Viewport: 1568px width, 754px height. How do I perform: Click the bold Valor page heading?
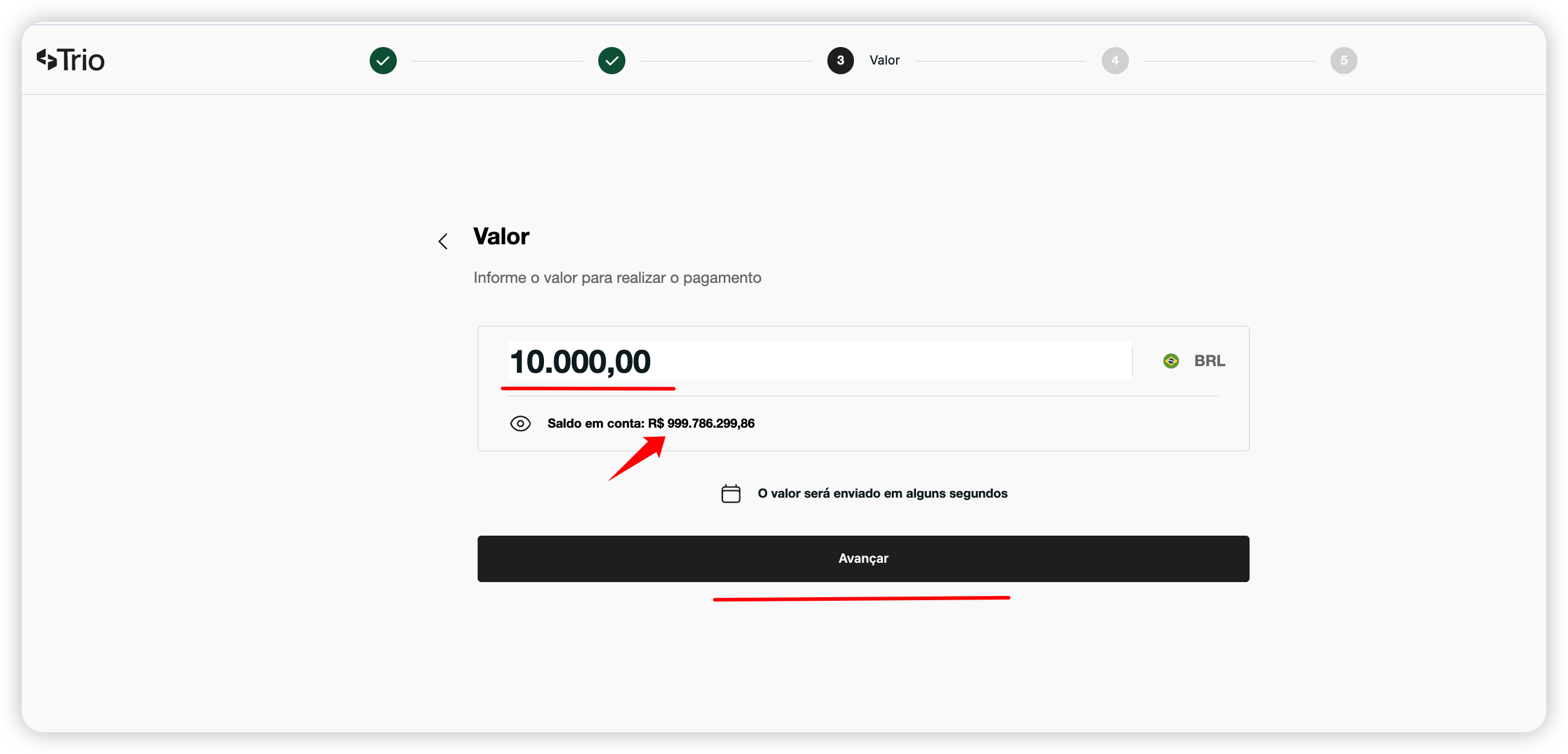501,236
